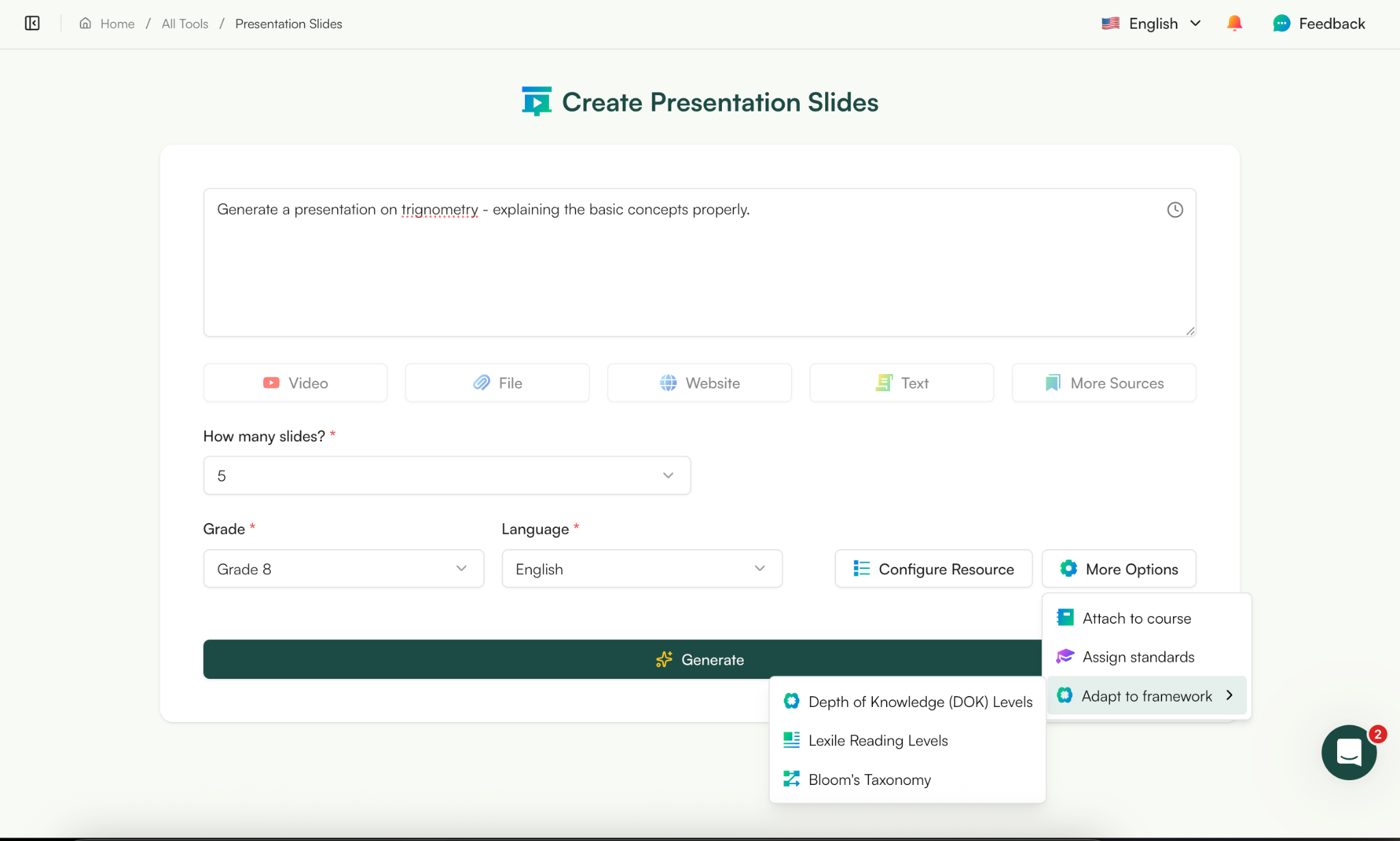Click the Generate button

pyautogui.click(x=699, y=659)
